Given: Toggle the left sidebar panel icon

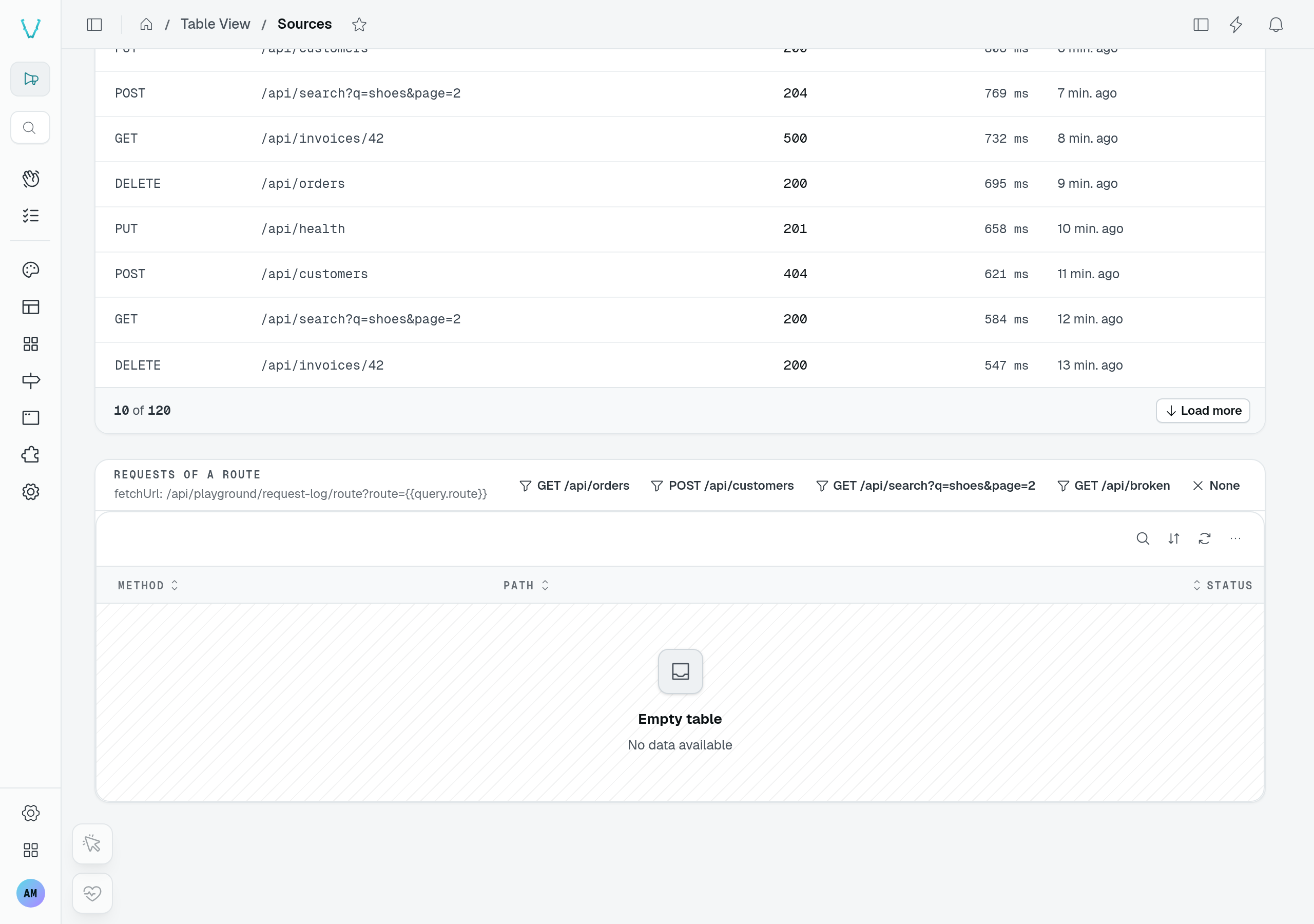Looking at the screenshot, I should (x=94, y=24).
